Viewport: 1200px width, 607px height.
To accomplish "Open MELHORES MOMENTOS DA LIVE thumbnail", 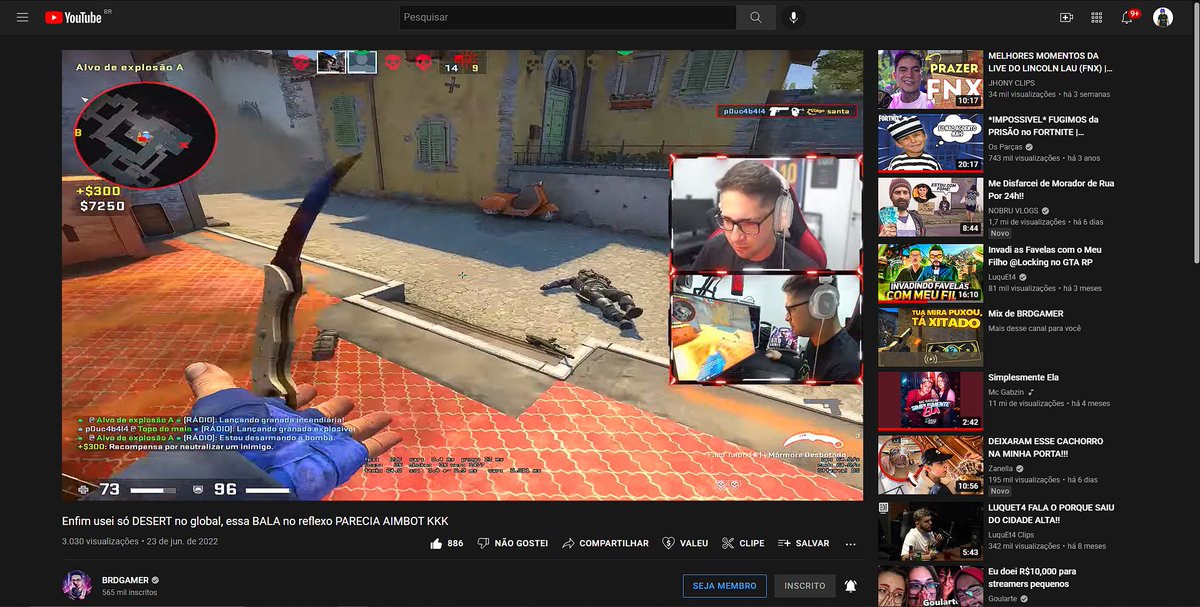I will click(930, 79).
